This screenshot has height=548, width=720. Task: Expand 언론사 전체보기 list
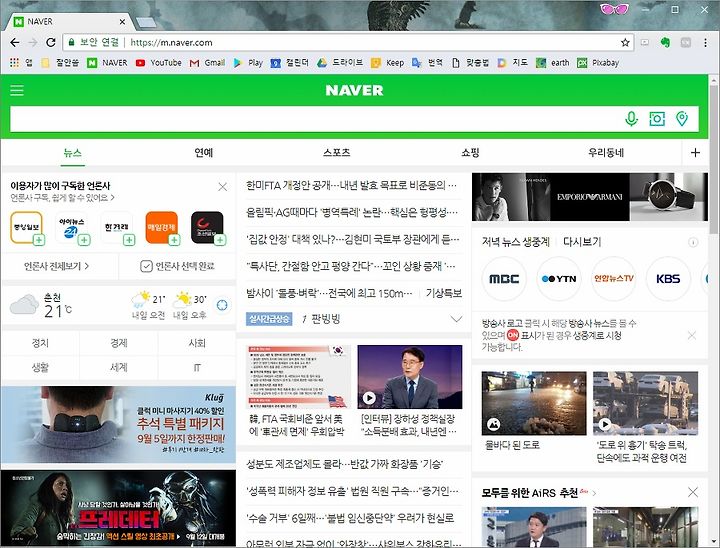[x=56, y=266]
